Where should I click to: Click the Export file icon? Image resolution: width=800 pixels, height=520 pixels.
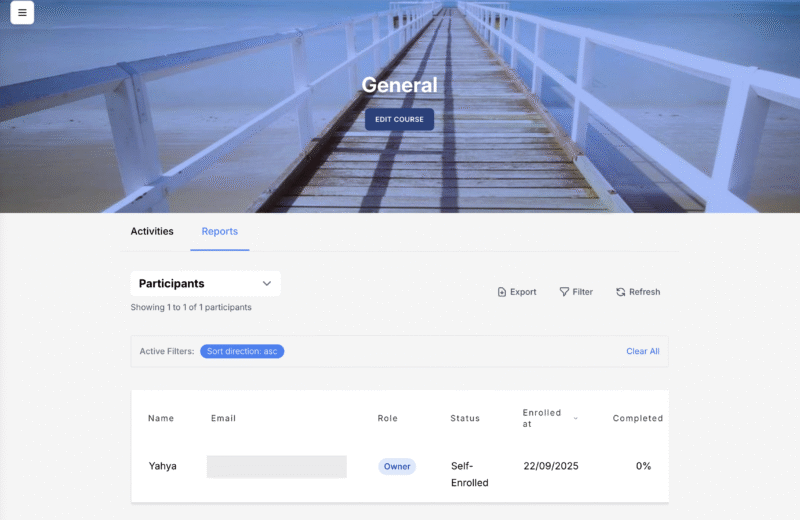[x=502, y=292]
